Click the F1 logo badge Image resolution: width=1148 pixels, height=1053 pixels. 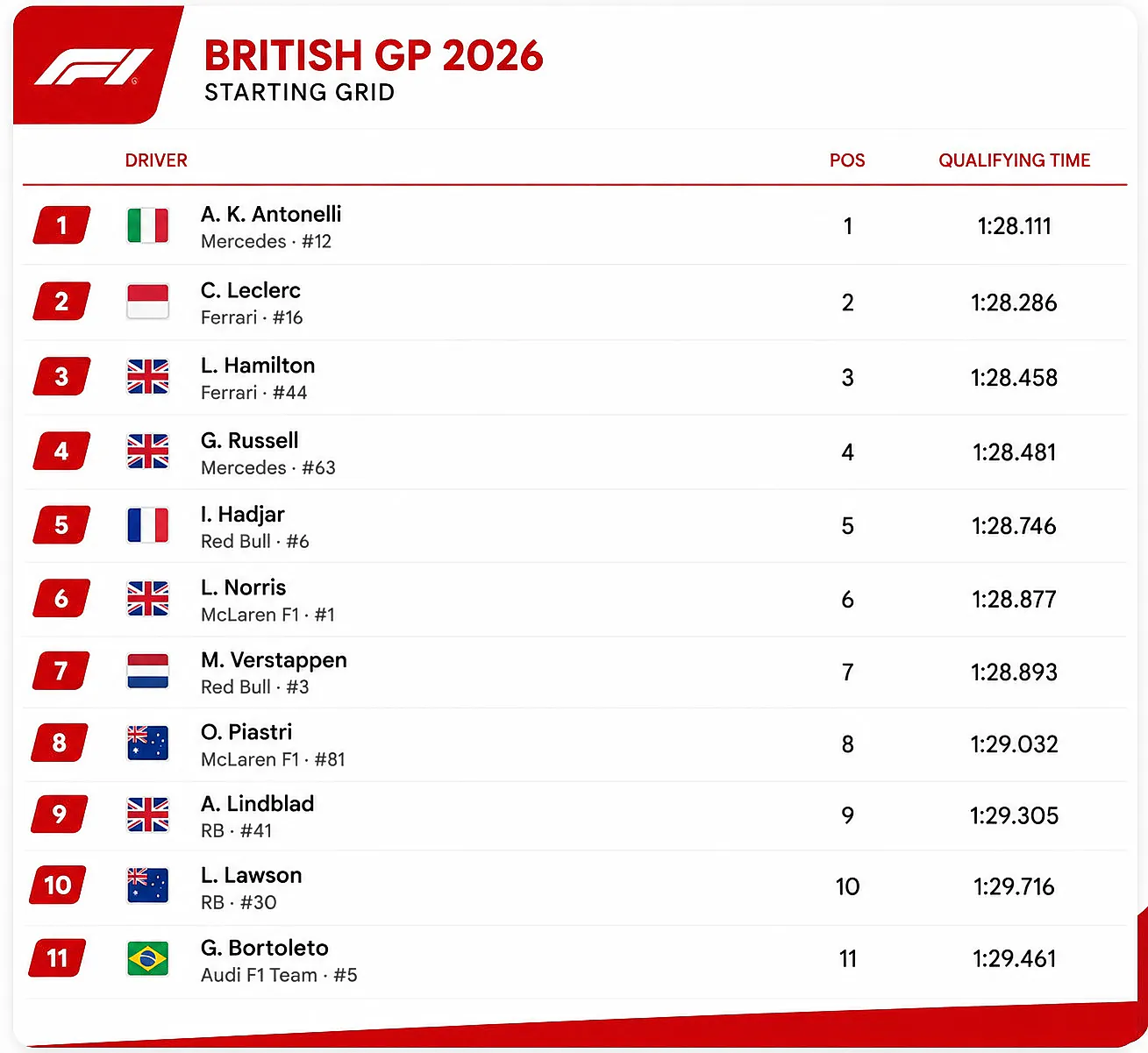[x=95, y=66]
